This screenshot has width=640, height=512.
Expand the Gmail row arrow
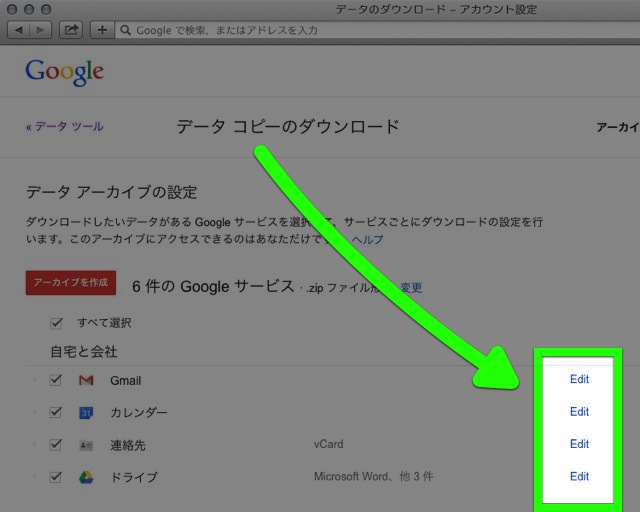click(x=34, y=380)
